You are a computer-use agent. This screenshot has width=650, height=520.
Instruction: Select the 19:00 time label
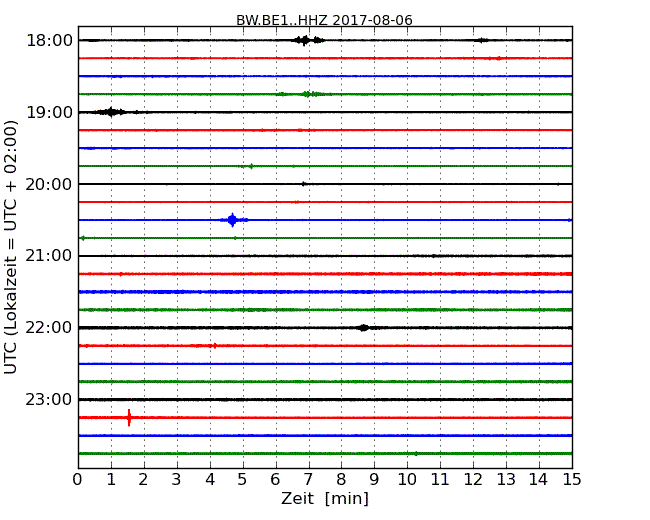(49, 112)
